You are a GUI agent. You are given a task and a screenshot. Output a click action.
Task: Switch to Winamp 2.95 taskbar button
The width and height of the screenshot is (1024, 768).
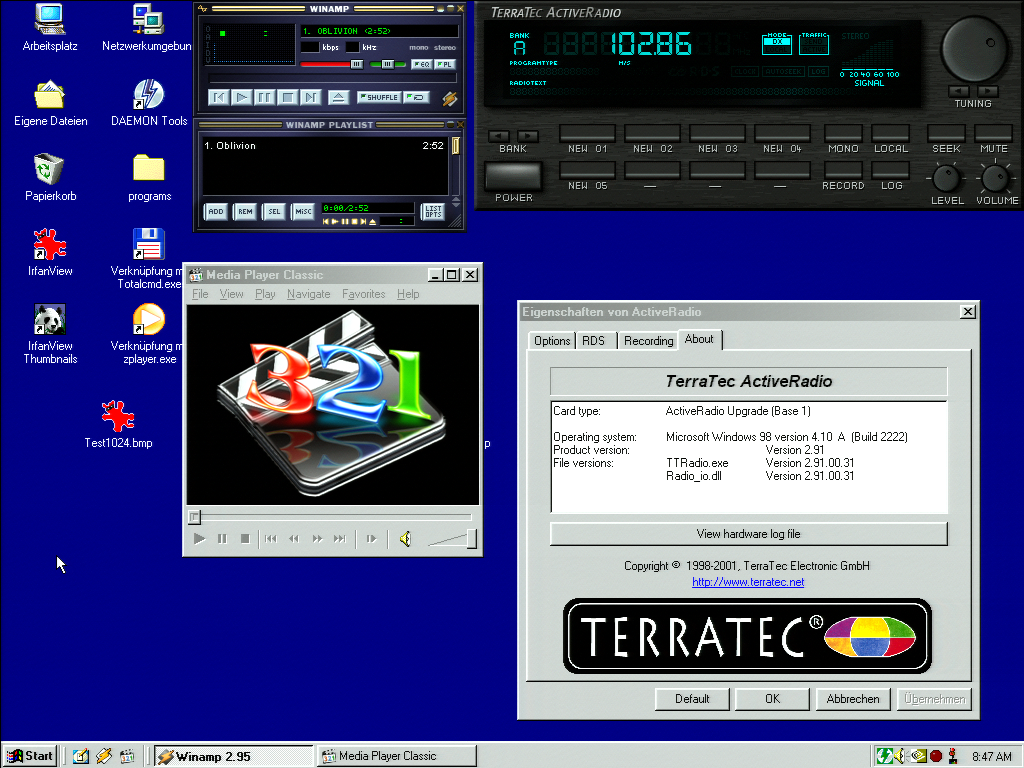(234, 756)
